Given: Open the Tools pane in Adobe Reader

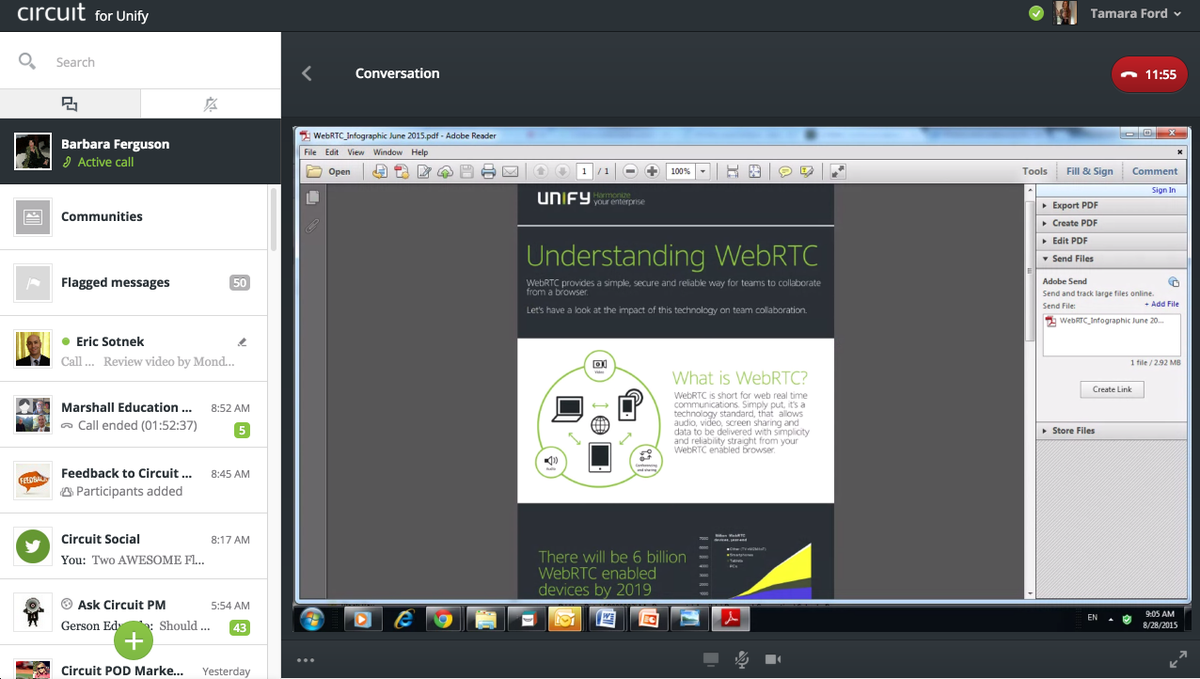Looking at the screenshot, I should click(x=1035, y=172).
